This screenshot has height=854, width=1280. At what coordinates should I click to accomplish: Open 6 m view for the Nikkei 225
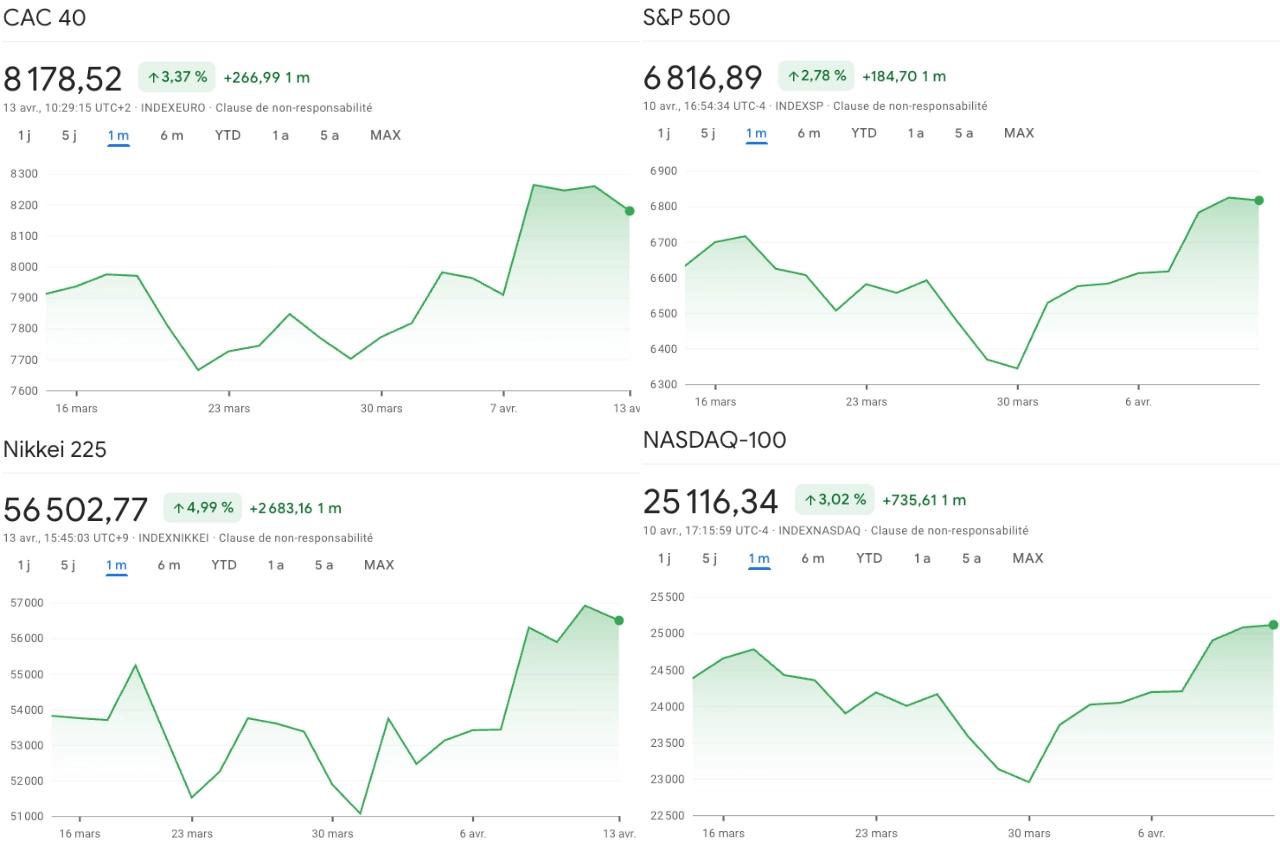click(x=170, y=565)
